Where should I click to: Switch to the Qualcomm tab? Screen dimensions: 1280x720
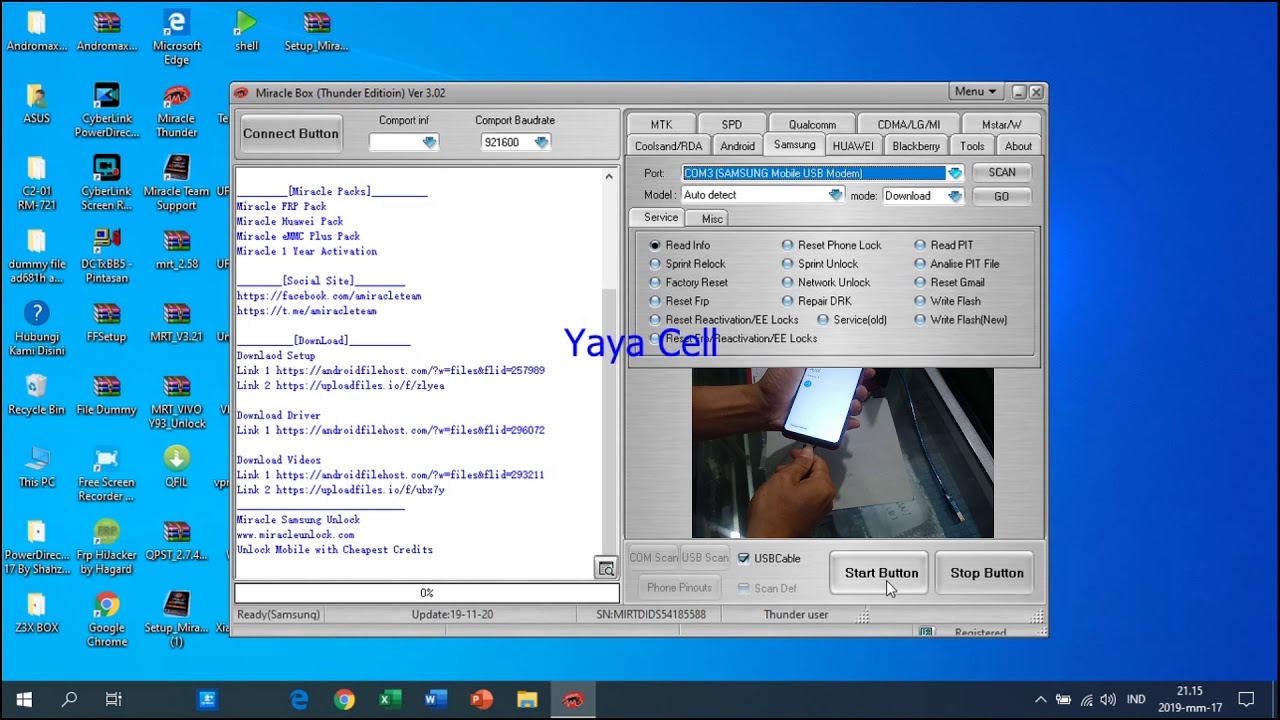pos(812,125)
